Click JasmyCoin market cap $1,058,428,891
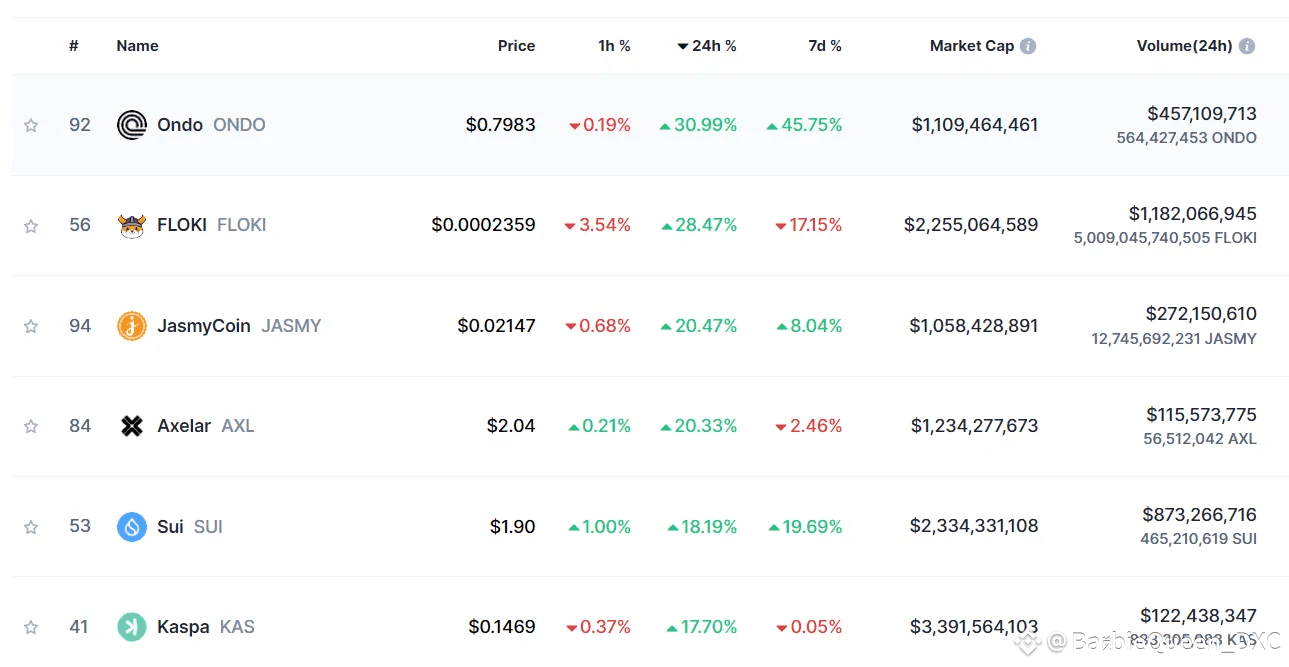This screenshot has height=667, width=1289. coord(974,326)
